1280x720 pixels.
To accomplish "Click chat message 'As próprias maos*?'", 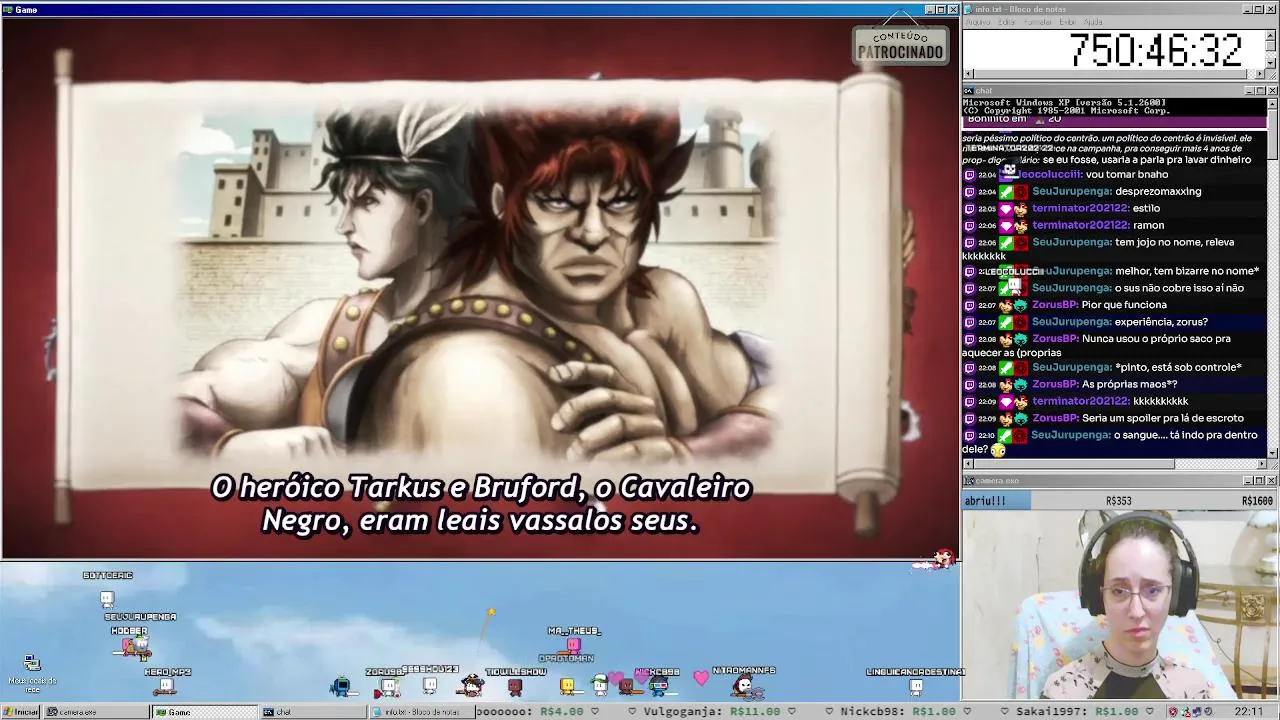I will tap(1129, 384).
